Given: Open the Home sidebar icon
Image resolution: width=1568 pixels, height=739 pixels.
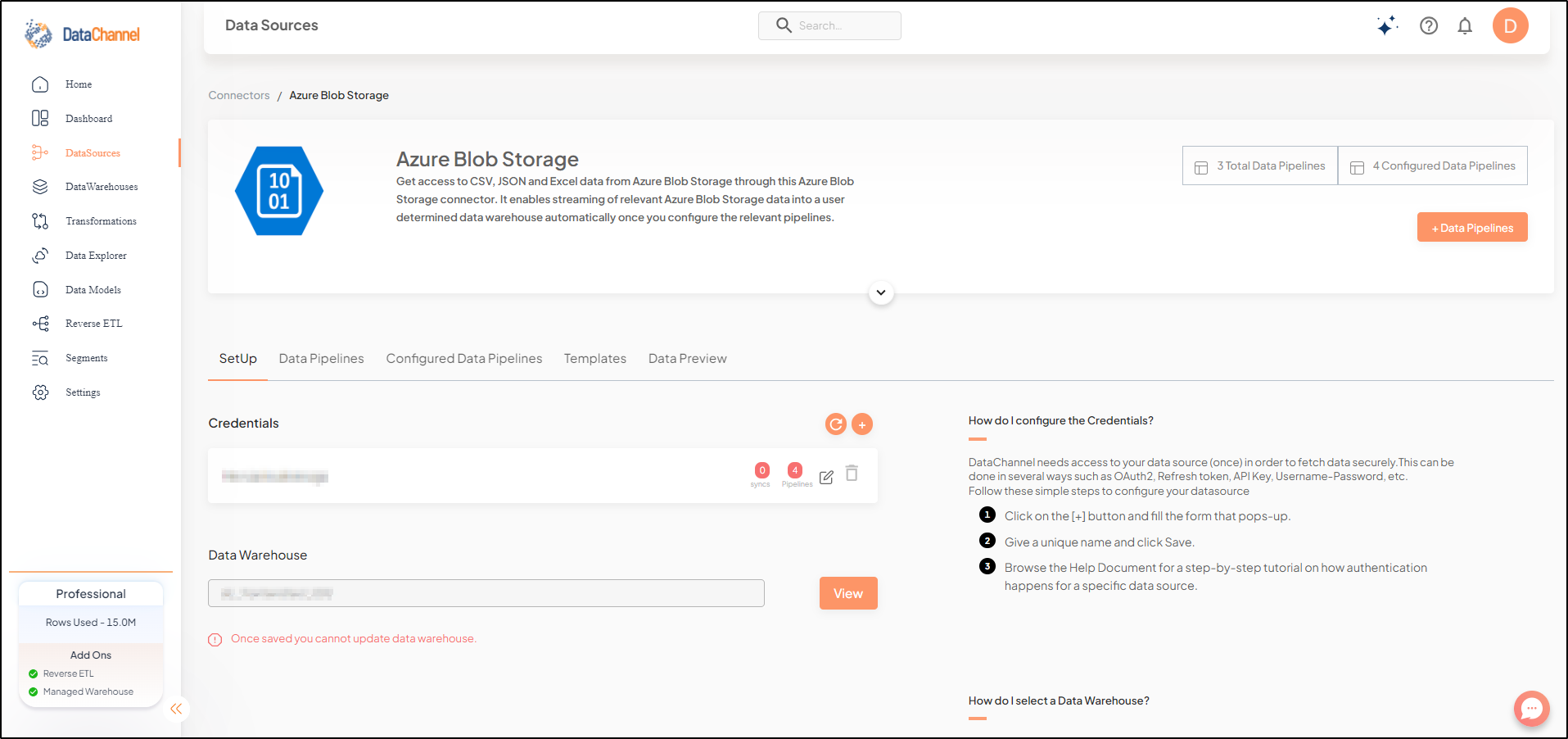Looking at the screenshot, I should [40, 84].
